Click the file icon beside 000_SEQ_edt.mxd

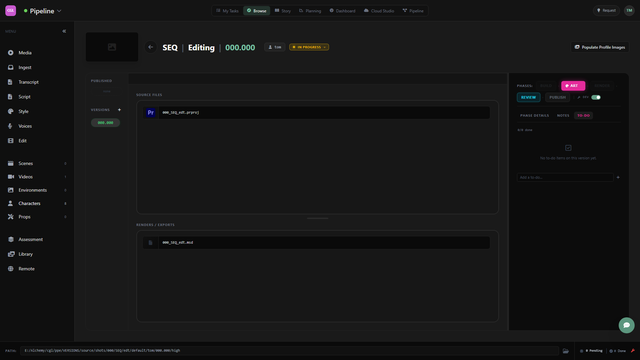pyautogui.click(x=151, y=243)
